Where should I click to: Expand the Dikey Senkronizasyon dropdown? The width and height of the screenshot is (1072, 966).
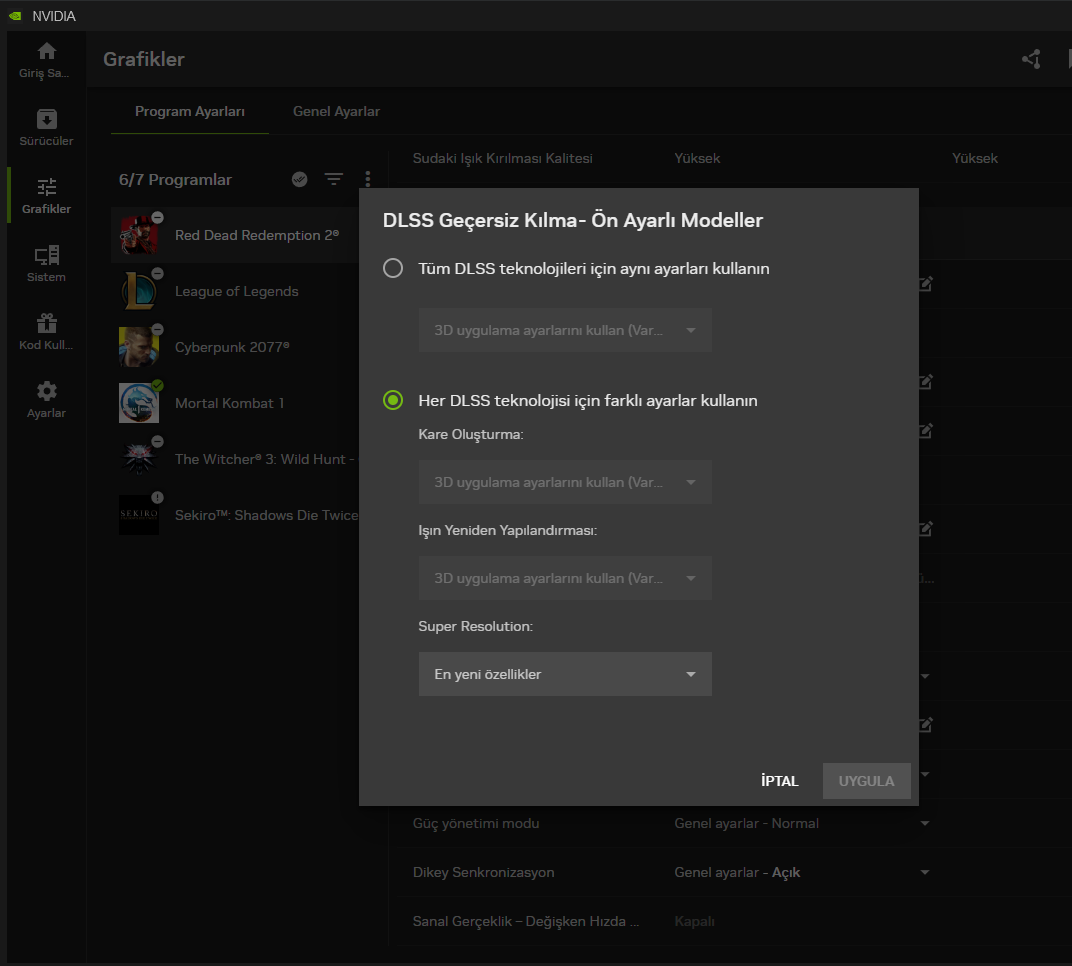coord(925,872)
